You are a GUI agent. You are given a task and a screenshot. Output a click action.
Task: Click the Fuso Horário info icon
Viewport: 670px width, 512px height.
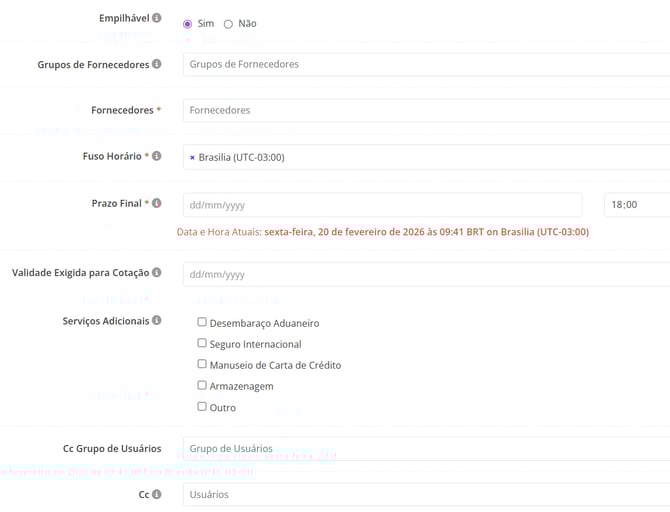point(156,156)
